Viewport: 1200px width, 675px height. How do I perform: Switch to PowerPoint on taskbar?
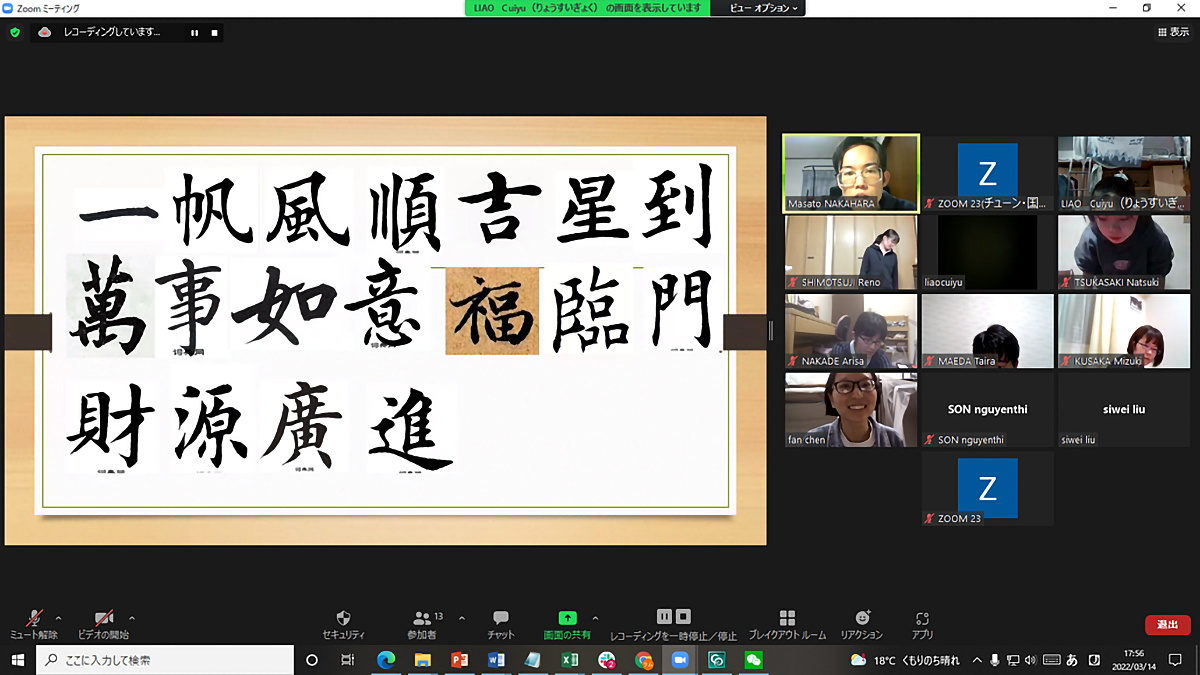pyautogui.click(x=459, y=660)
